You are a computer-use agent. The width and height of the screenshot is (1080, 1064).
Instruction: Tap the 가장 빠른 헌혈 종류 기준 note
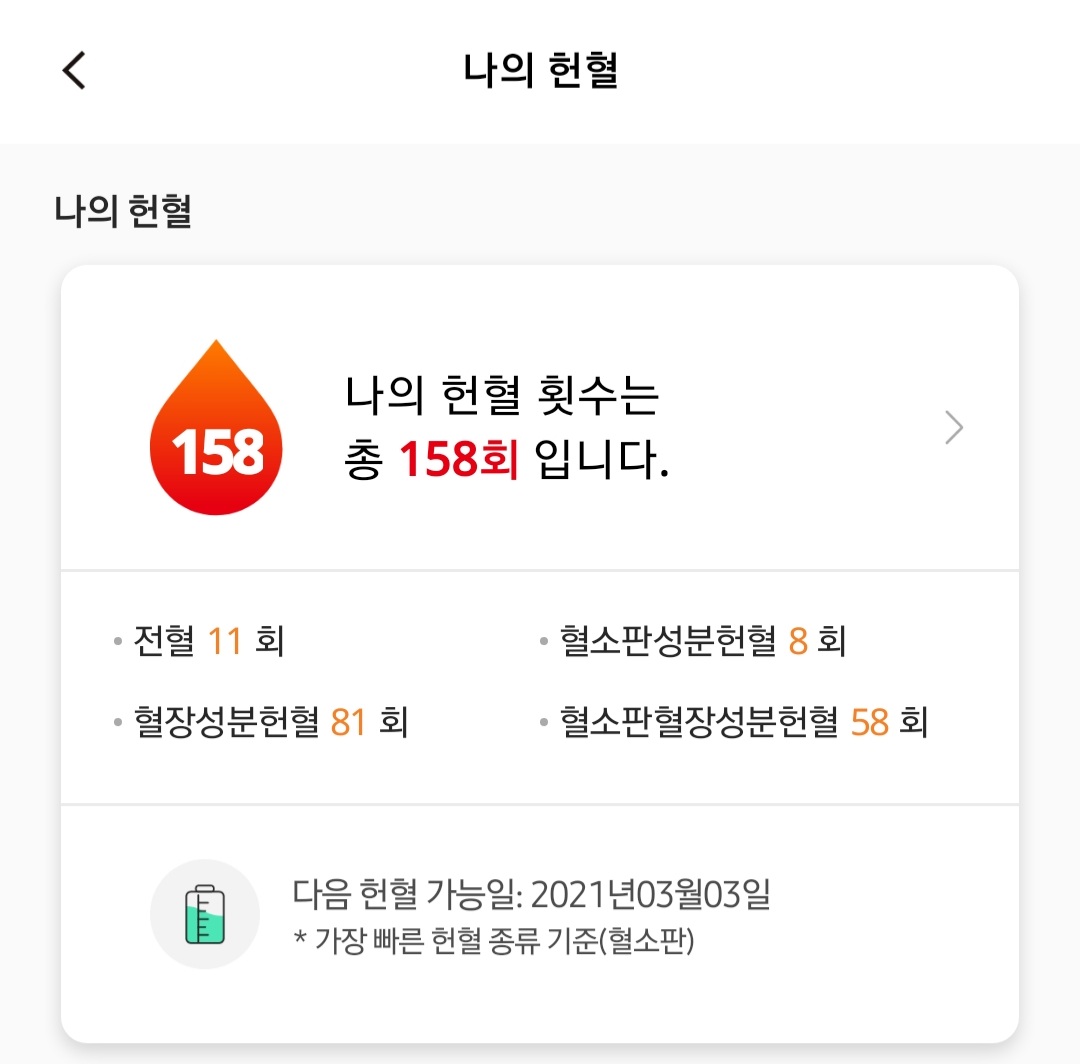pos(494,942)
